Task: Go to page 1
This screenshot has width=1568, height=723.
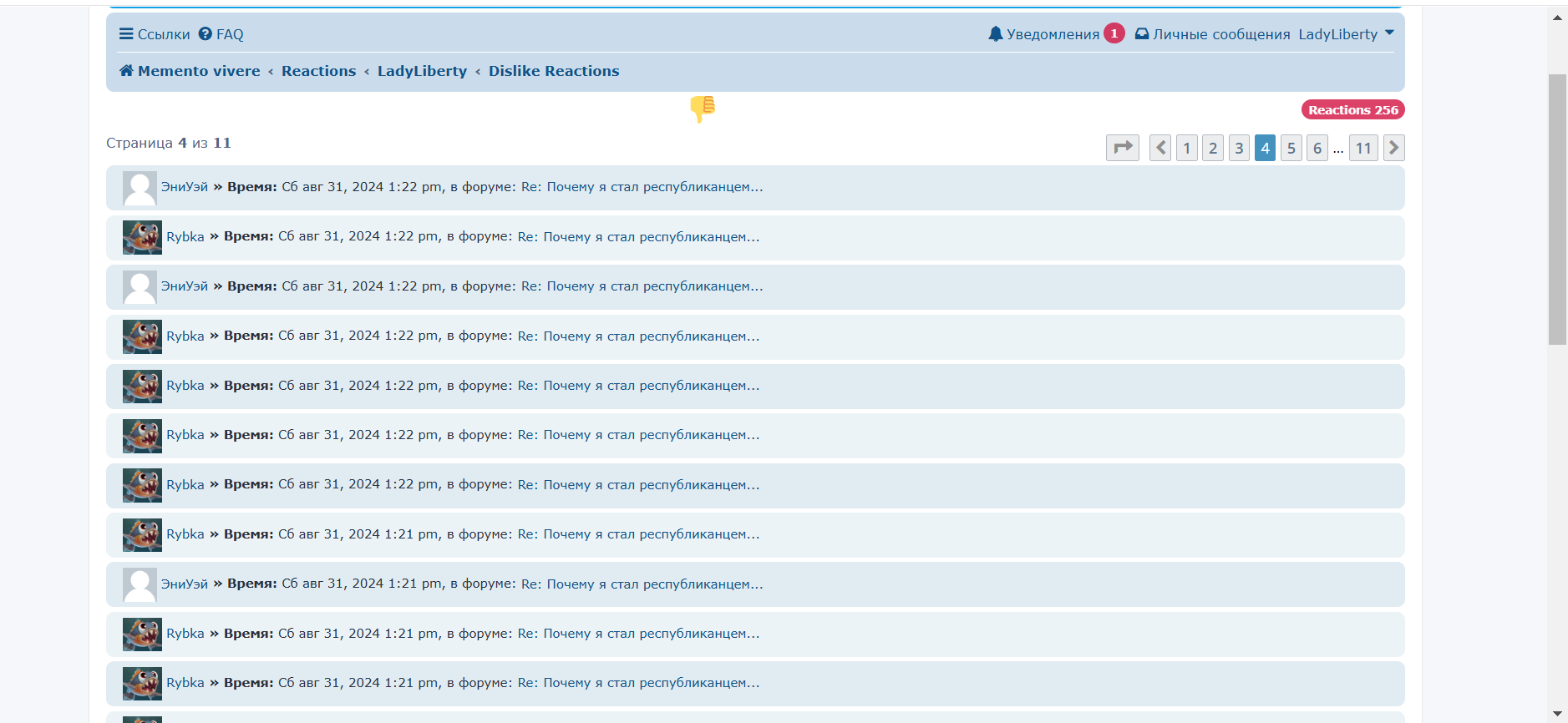Action: [1186, 148]
